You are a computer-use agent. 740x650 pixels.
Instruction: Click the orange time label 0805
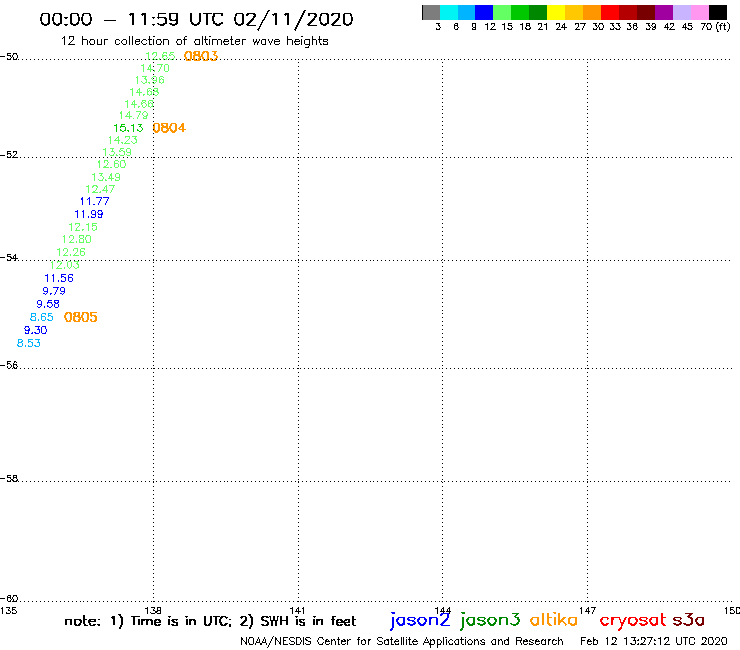81,317
